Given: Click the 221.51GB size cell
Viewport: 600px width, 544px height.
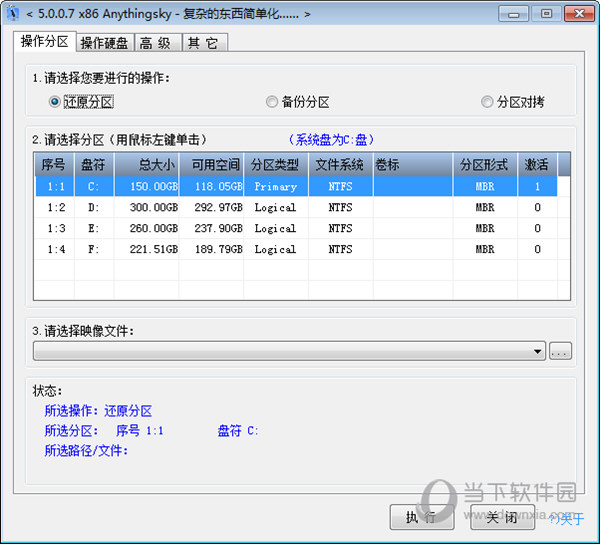Looking at the screenshot, I should 147,249.
